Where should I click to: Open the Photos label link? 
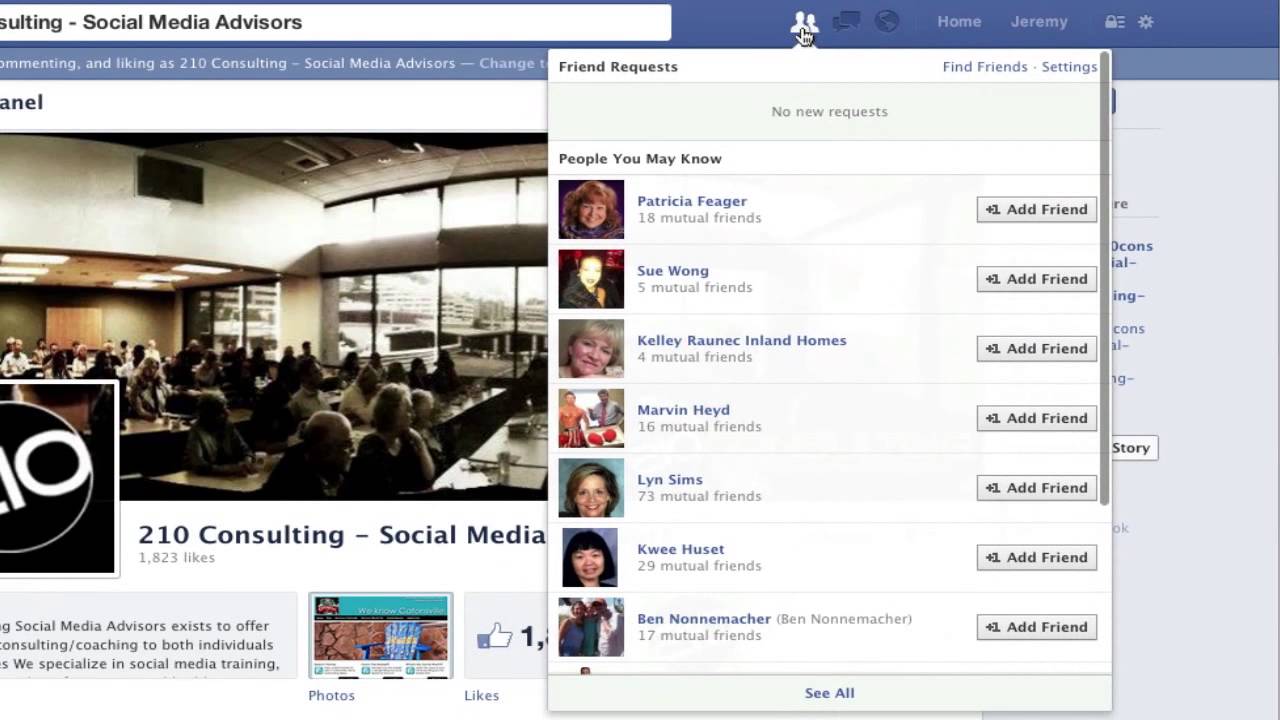coord(331,695)
